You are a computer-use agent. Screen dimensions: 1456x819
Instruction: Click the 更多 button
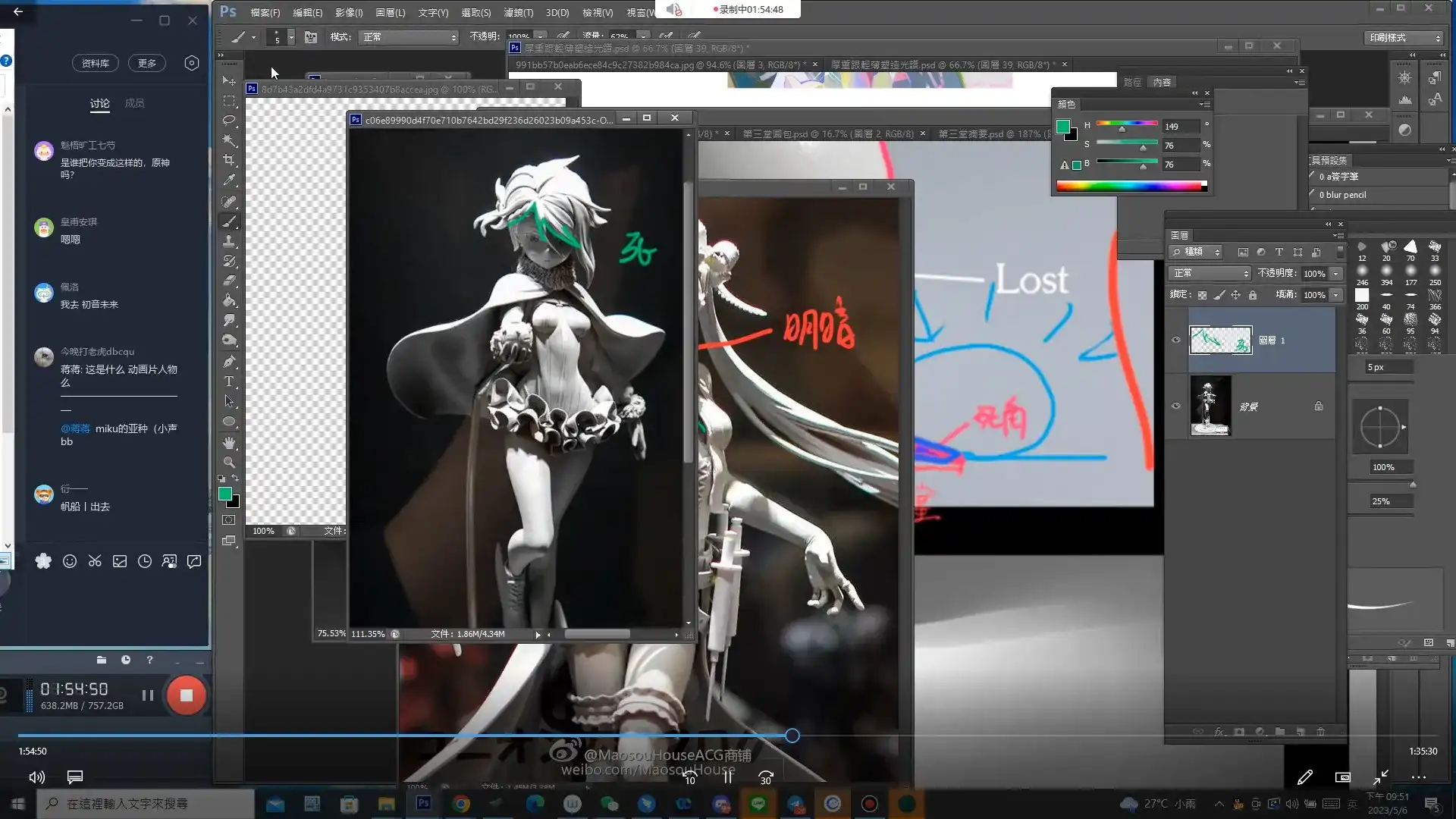[147, 63]
